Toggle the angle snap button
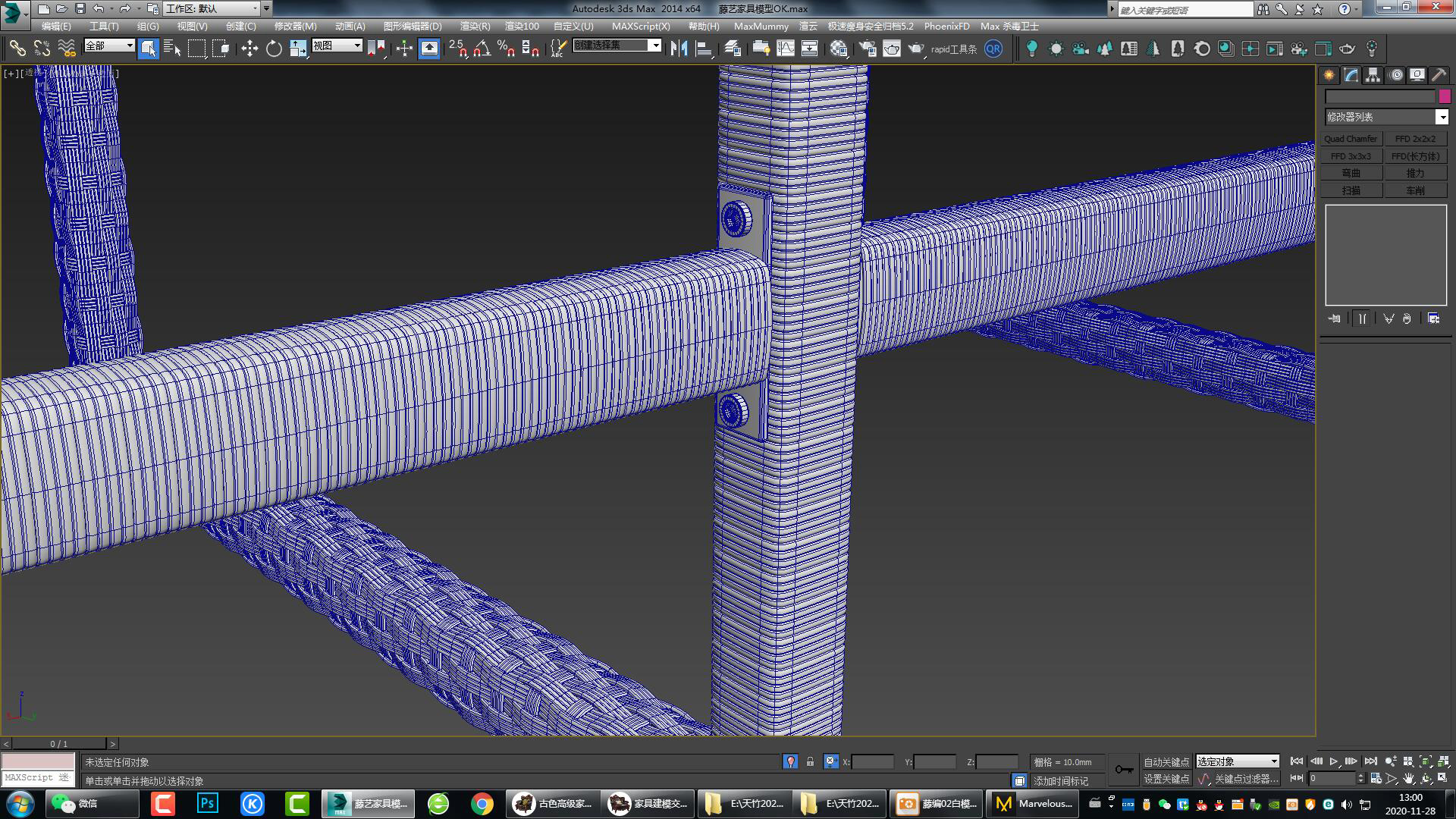The image size is (1456, 819). [x=482, y=49]
